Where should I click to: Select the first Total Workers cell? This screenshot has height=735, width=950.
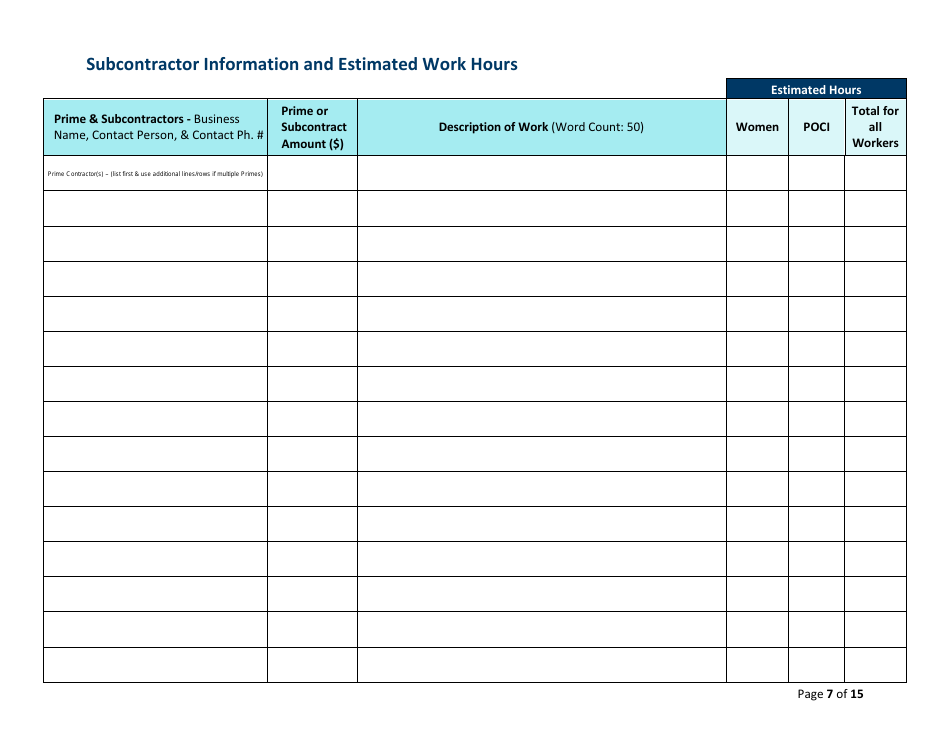coord(876,207)
